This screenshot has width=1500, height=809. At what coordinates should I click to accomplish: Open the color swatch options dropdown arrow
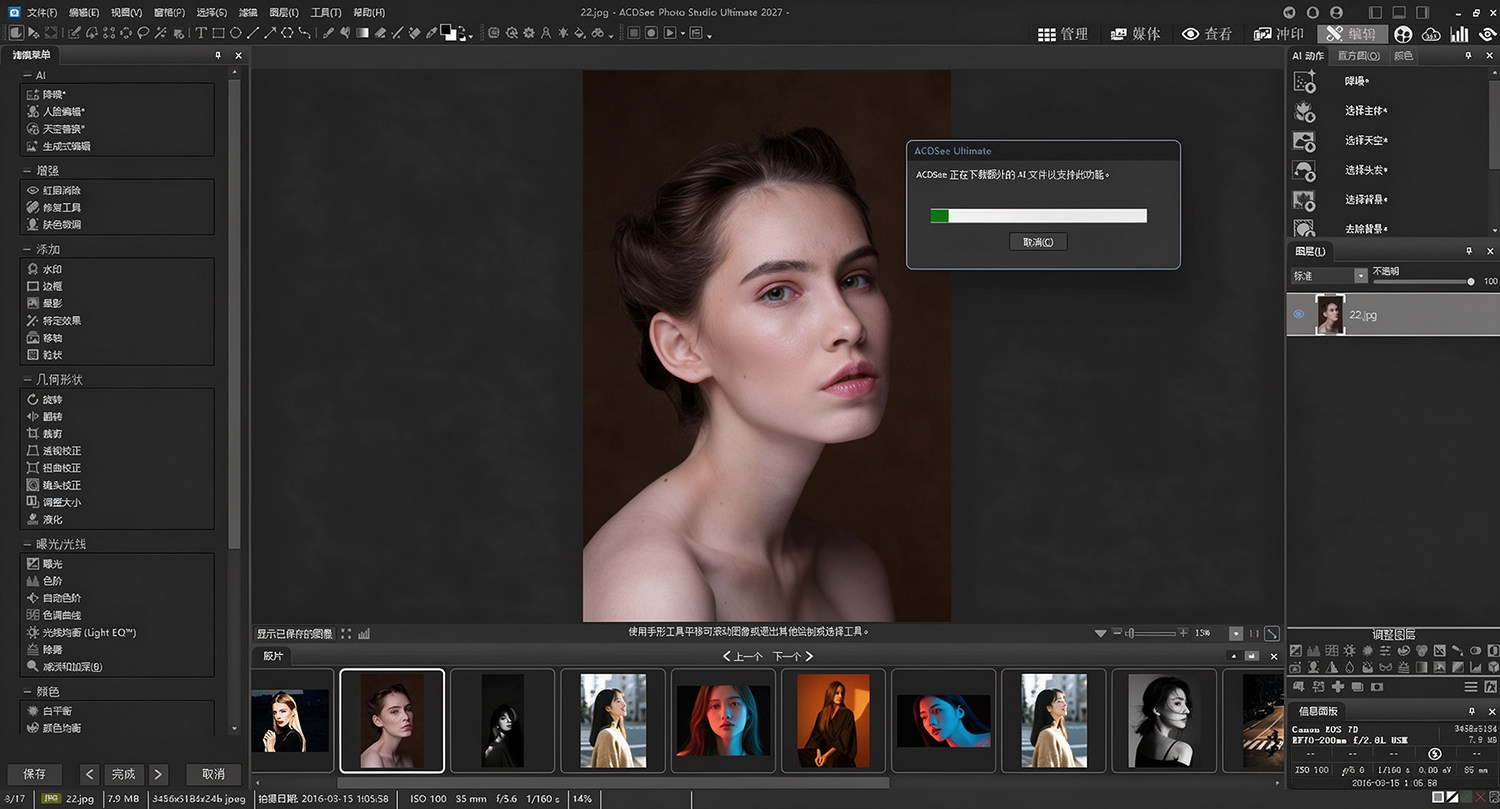[471, 36]
